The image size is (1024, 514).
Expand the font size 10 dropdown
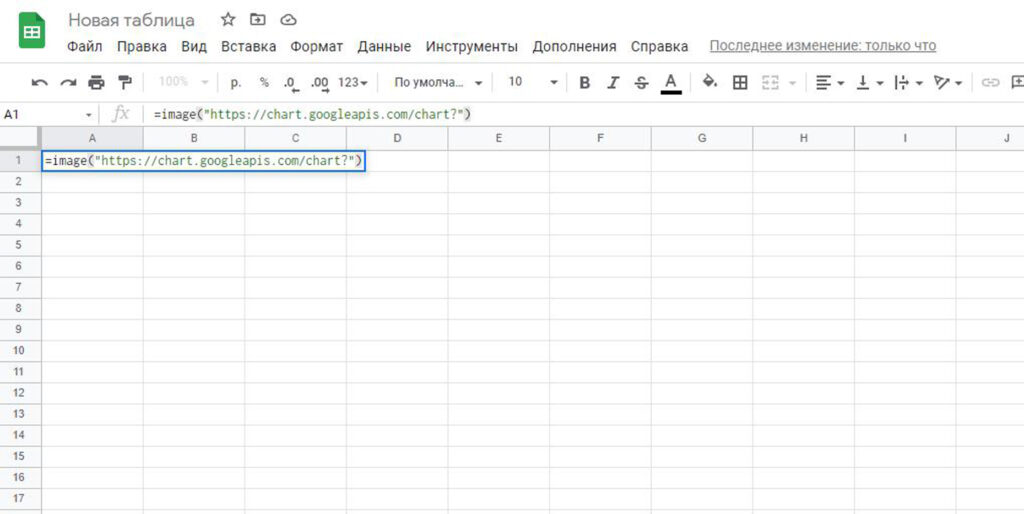532,82
